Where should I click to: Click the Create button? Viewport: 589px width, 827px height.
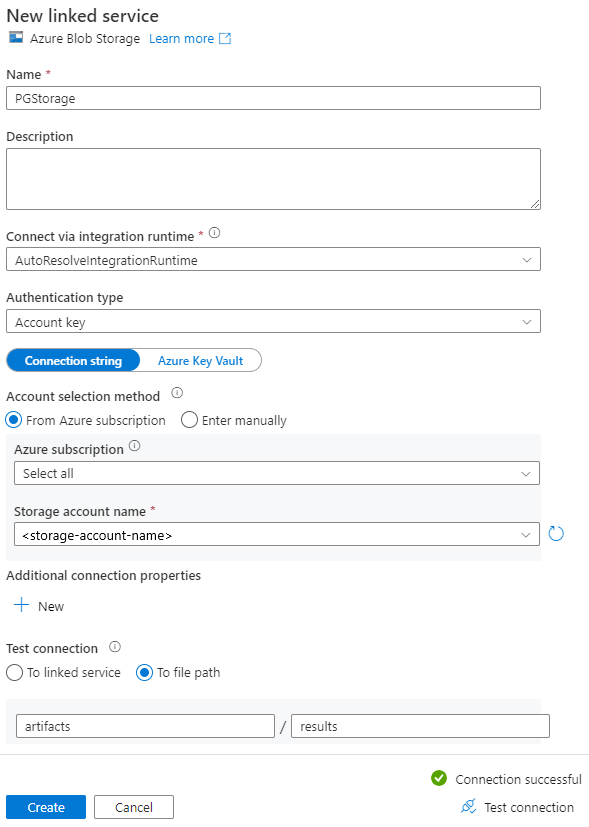coord(45,807)
